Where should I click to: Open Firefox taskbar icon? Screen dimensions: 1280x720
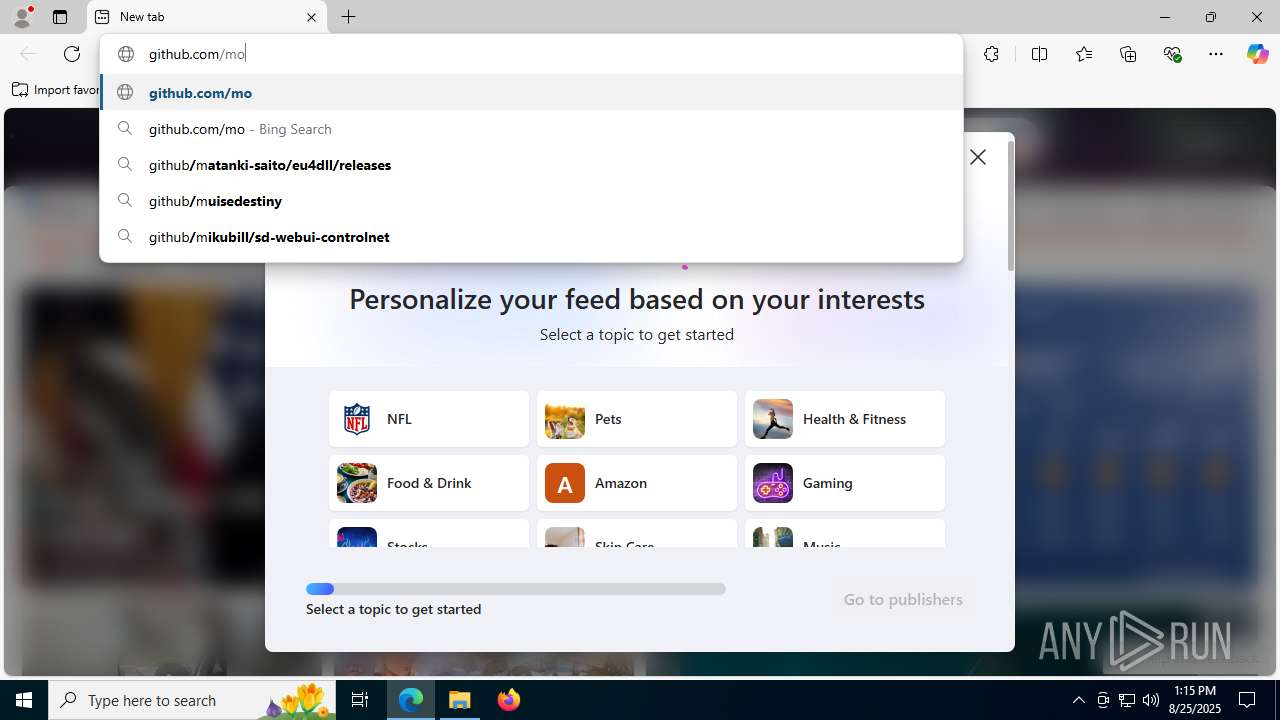509,700
